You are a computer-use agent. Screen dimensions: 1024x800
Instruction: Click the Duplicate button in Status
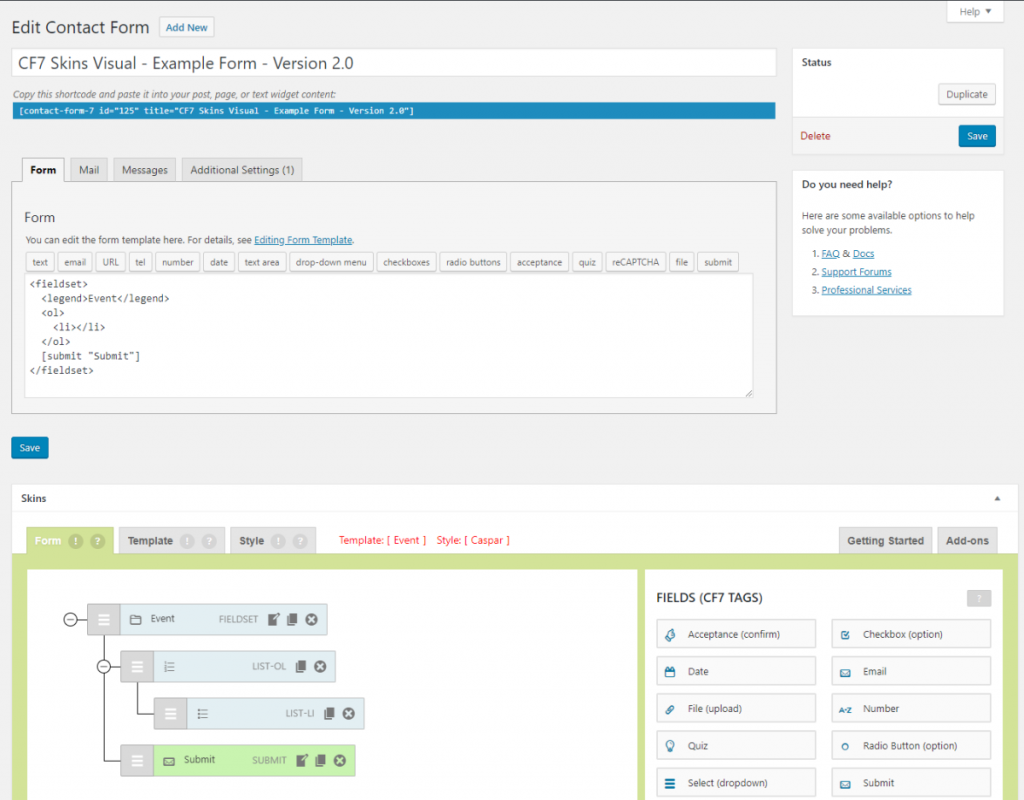(966, 94)
